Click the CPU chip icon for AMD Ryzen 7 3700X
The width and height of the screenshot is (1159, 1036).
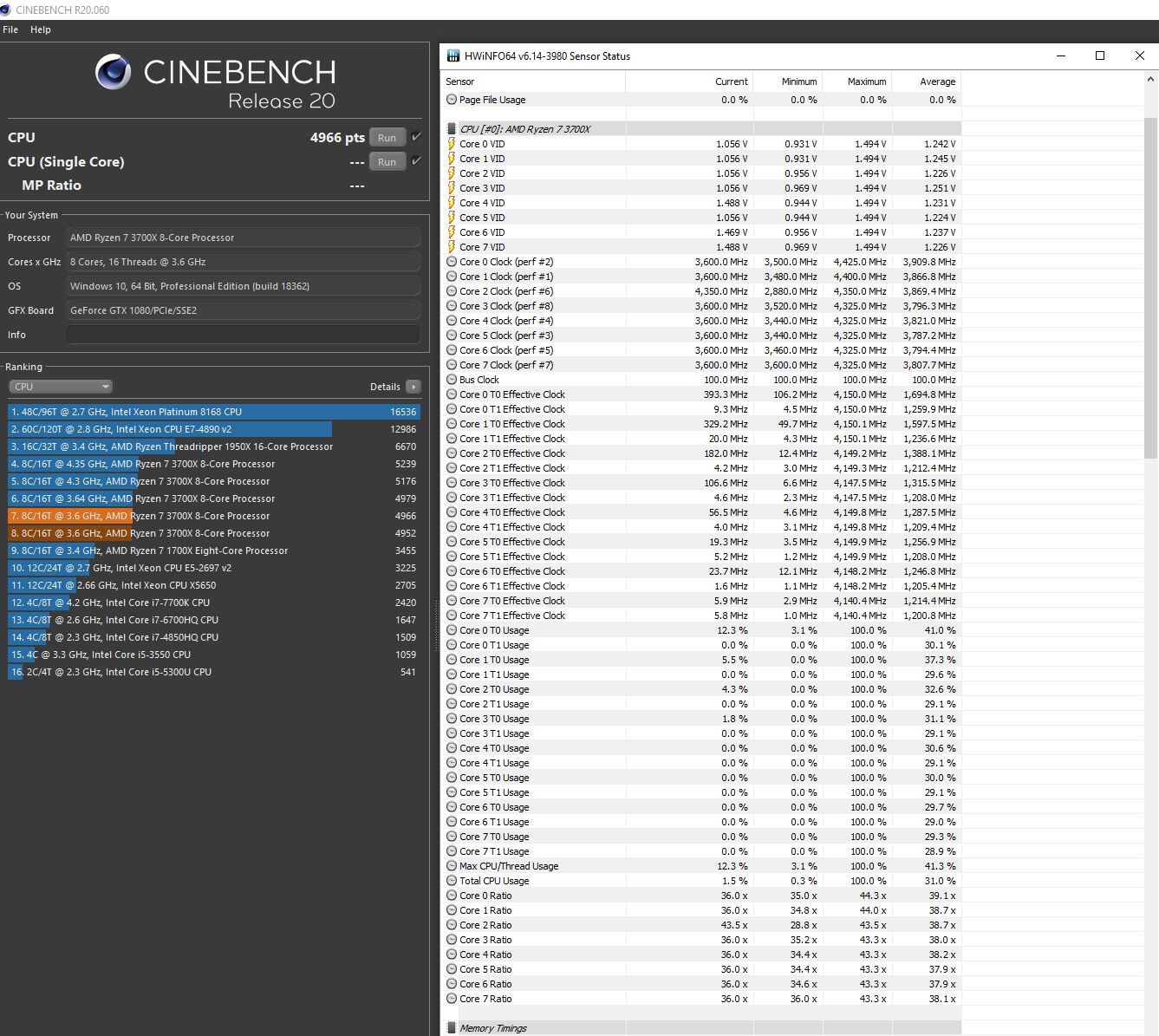click(451, 128)
